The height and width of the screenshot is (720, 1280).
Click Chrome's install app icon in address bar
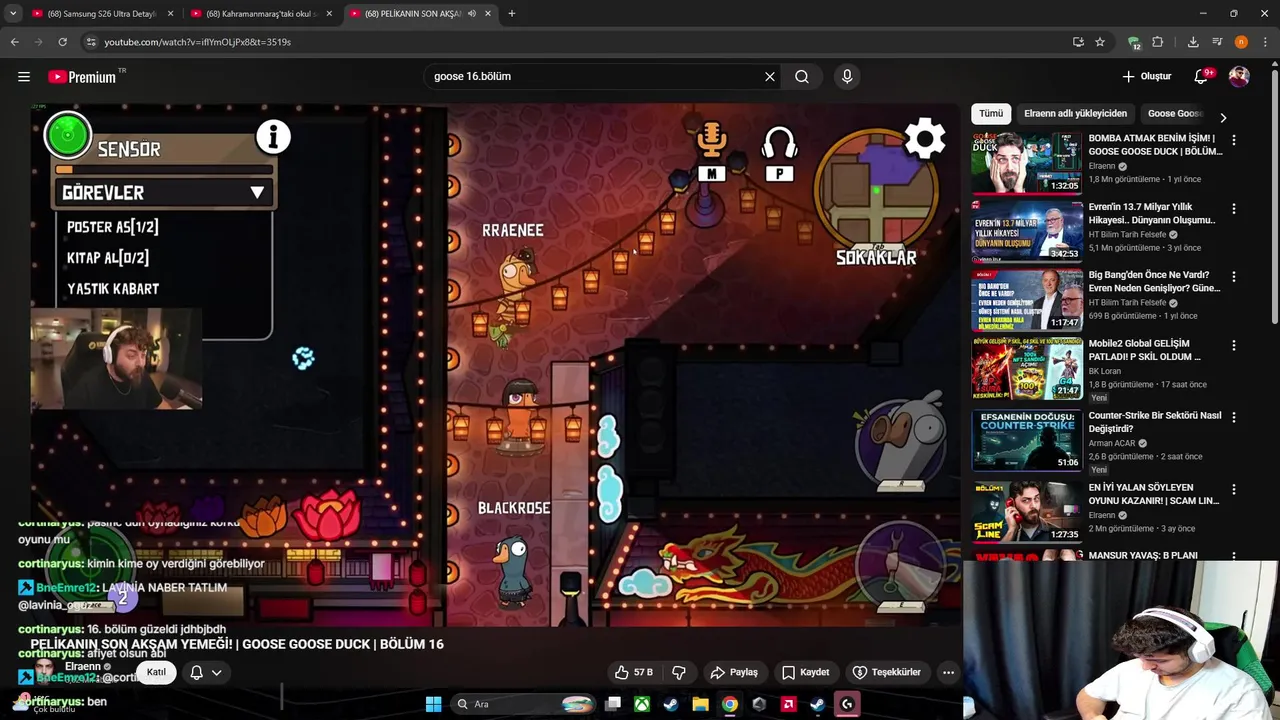[1078, 42]
